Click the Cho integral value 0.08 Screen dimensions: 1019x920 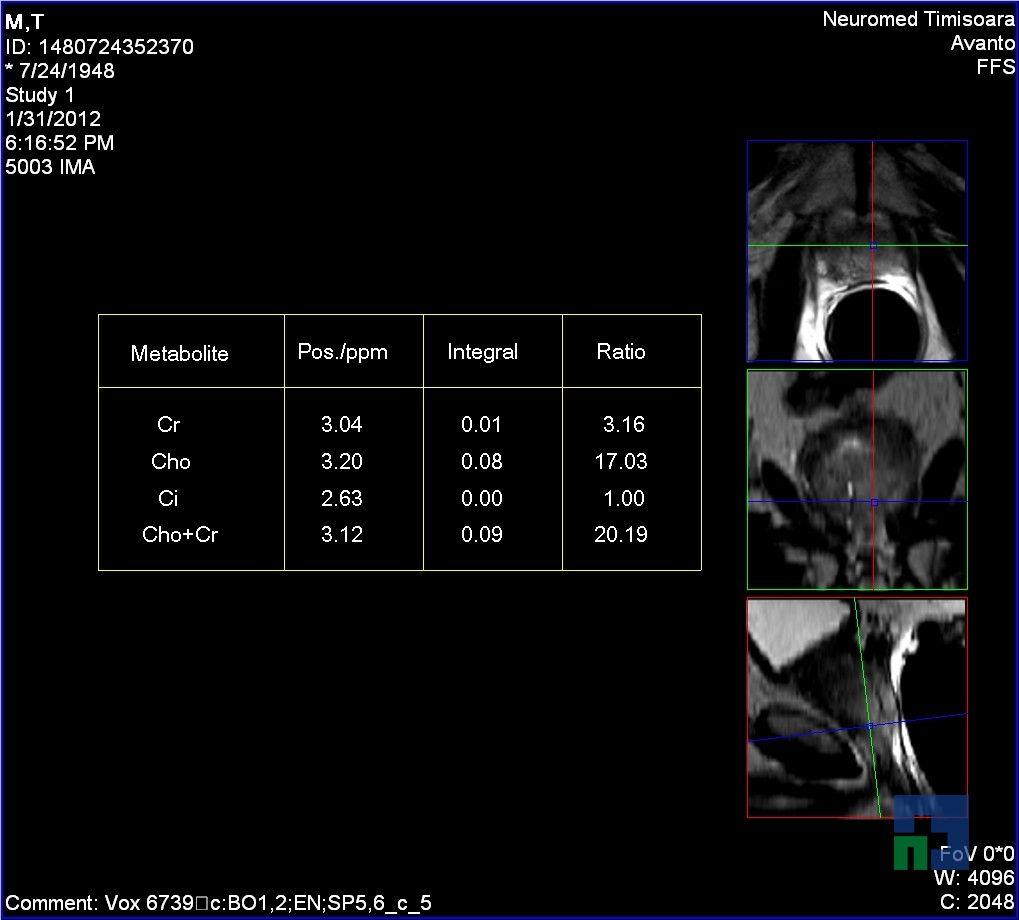481,462
